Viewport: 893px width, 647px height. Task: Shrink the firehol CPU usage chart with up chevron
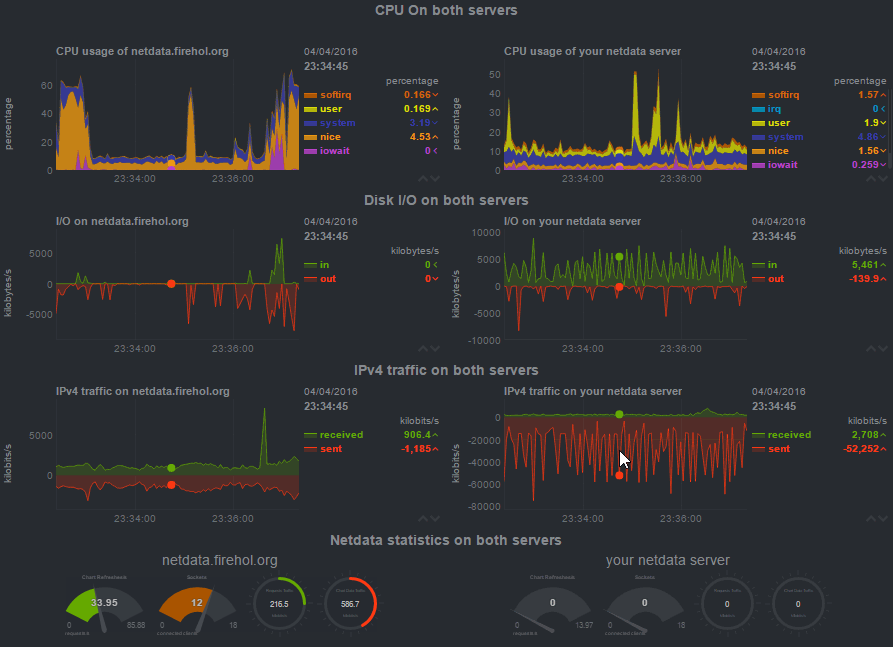(x=423, y=179)
